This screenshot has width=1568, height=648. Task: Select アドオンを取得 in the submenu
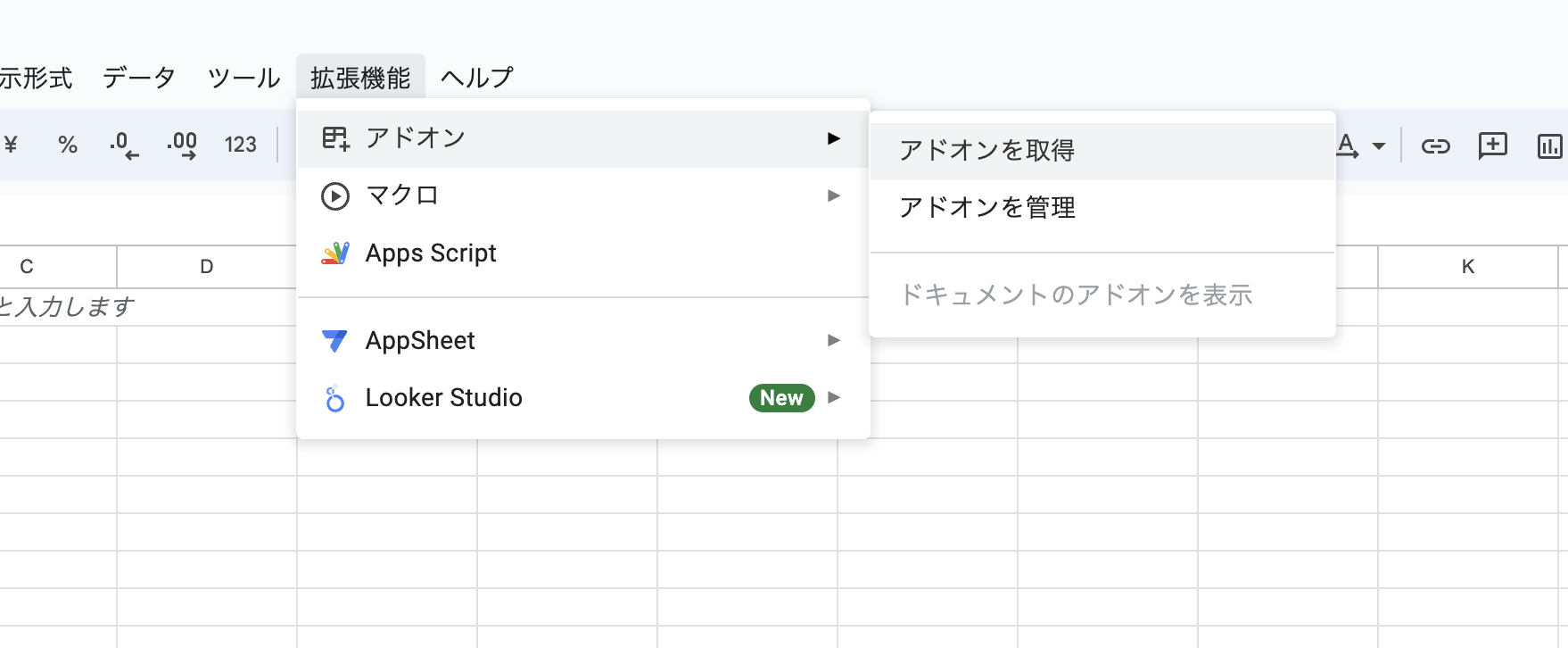pos(1102,151)
